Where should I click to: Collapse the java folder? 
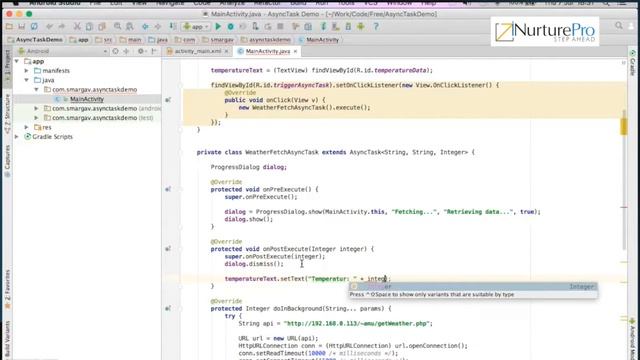[x=27, y=80]
